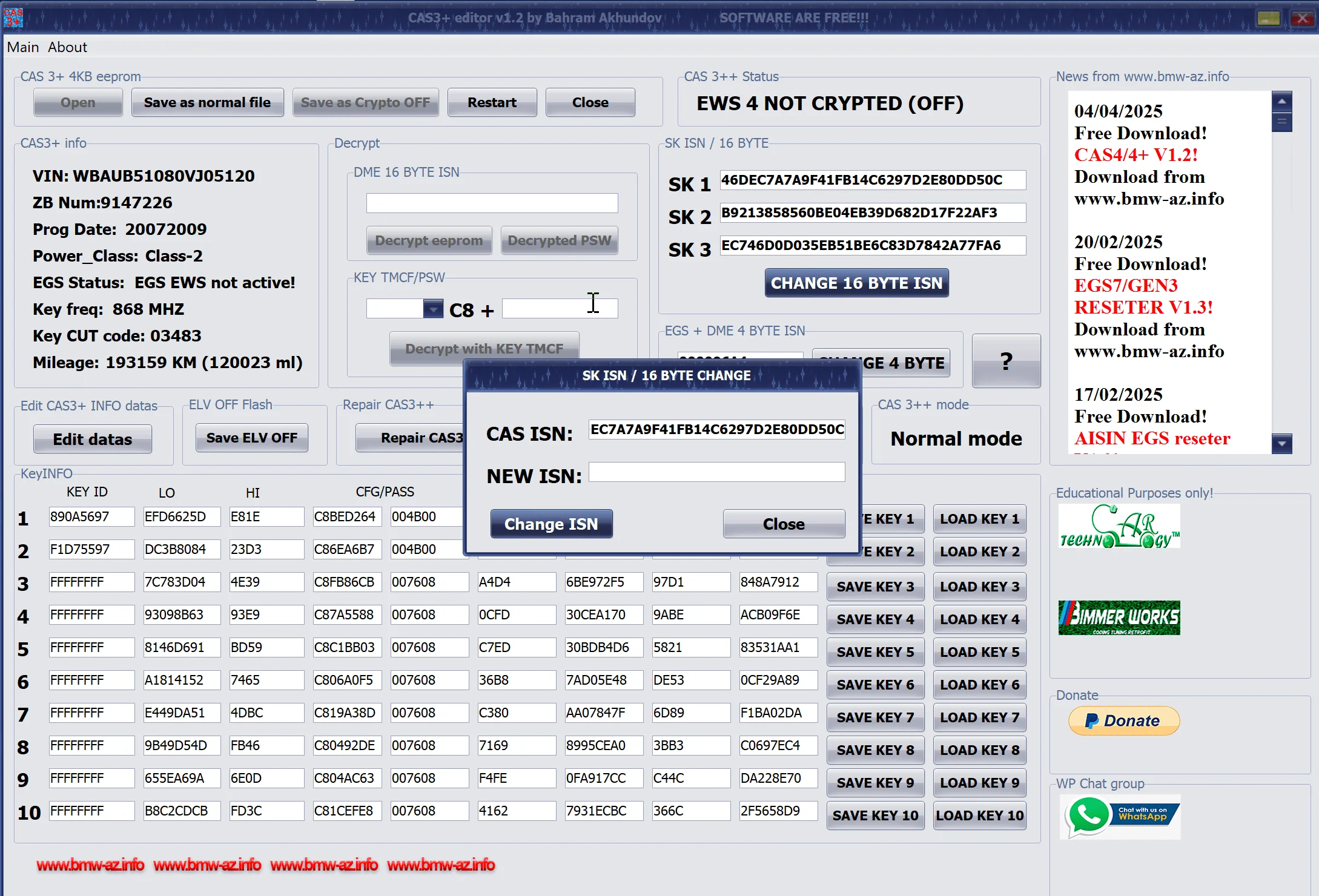Click the SK 2 value field
The image size is (1319, 896).
(x=873, y=212)
